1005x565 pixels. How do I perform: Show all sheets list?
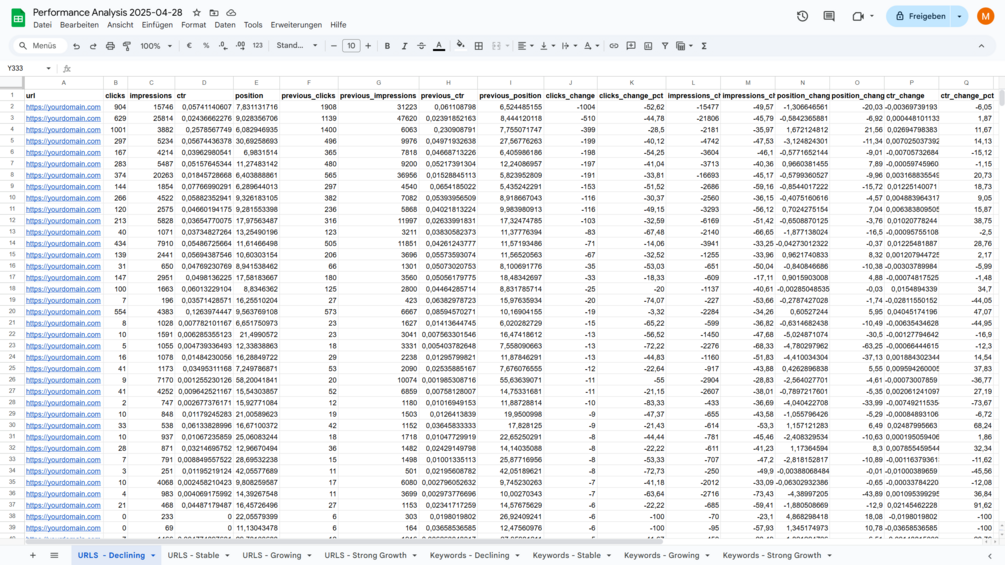(x=54, y=555)
